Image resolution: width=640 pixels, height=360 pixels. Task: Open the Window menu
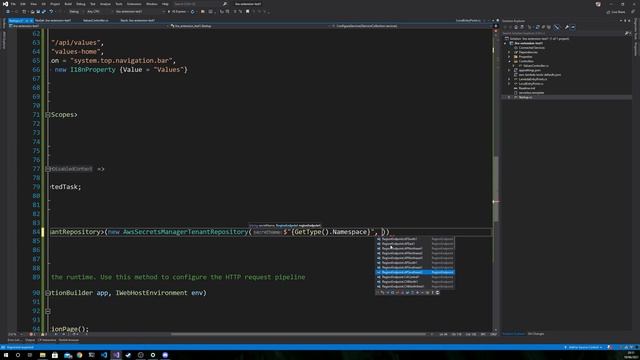[x=151, y=4]
